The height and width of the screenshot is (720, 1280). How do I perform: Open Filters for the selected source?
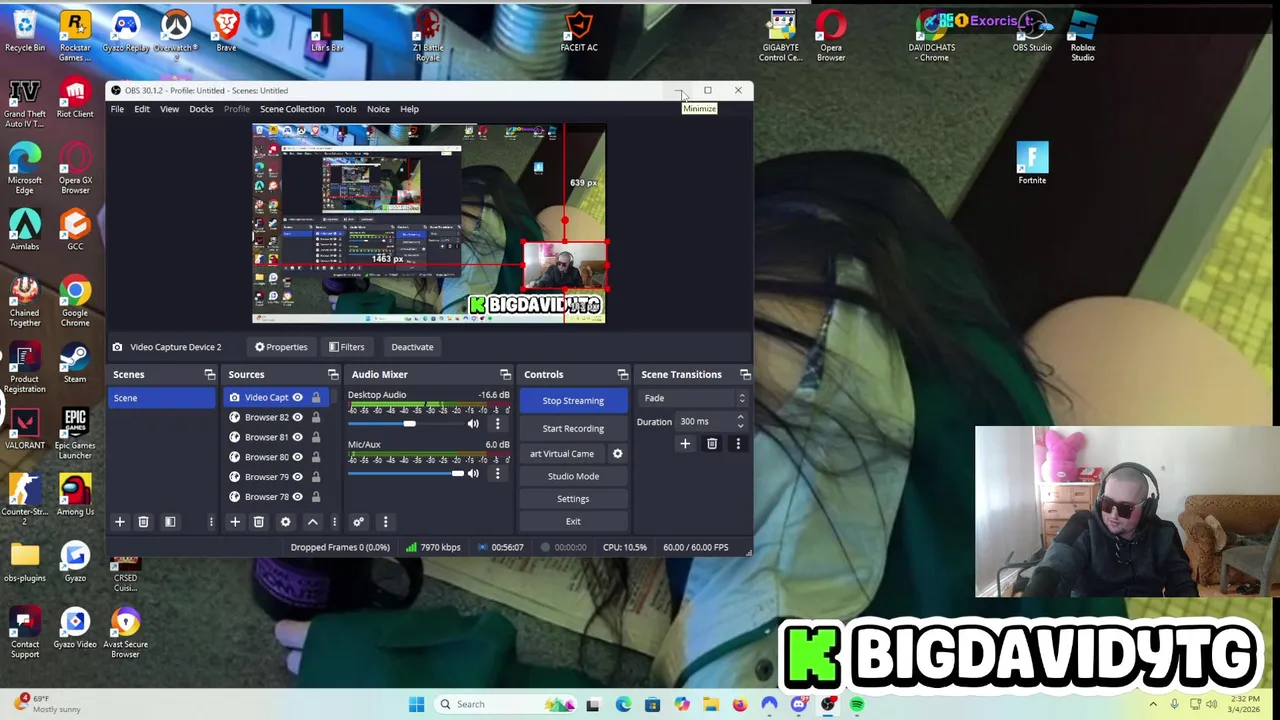[x=346, y=347]
